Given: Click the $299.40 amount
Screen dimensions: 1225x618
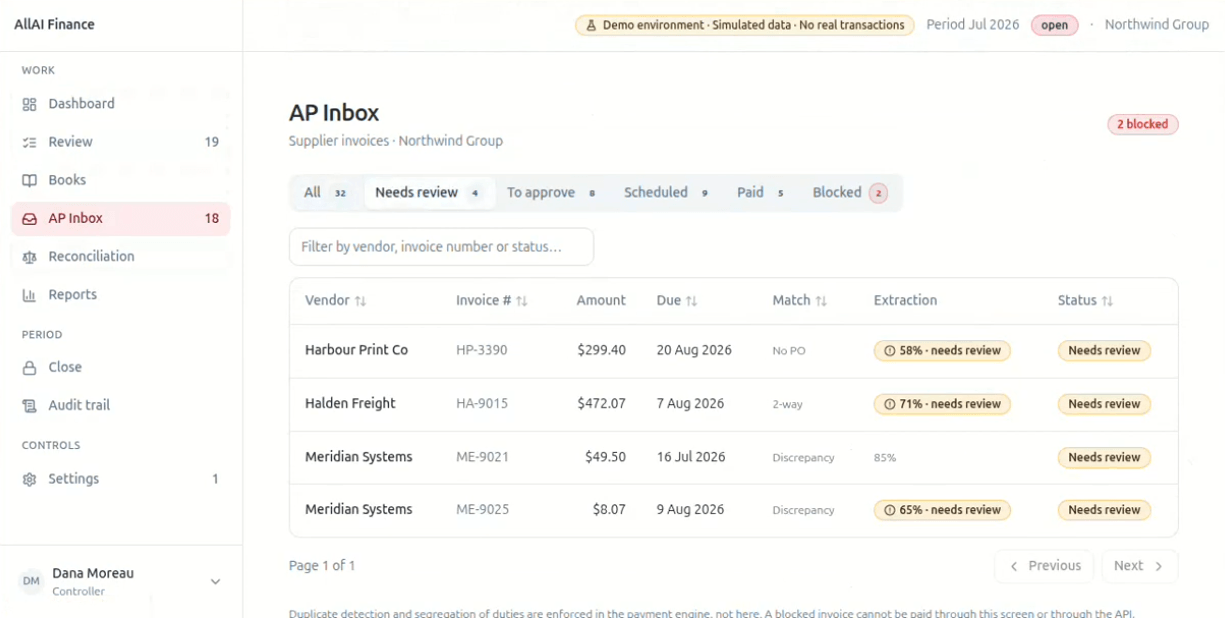Looking at the screenshot, I should [x=601, y=351].
